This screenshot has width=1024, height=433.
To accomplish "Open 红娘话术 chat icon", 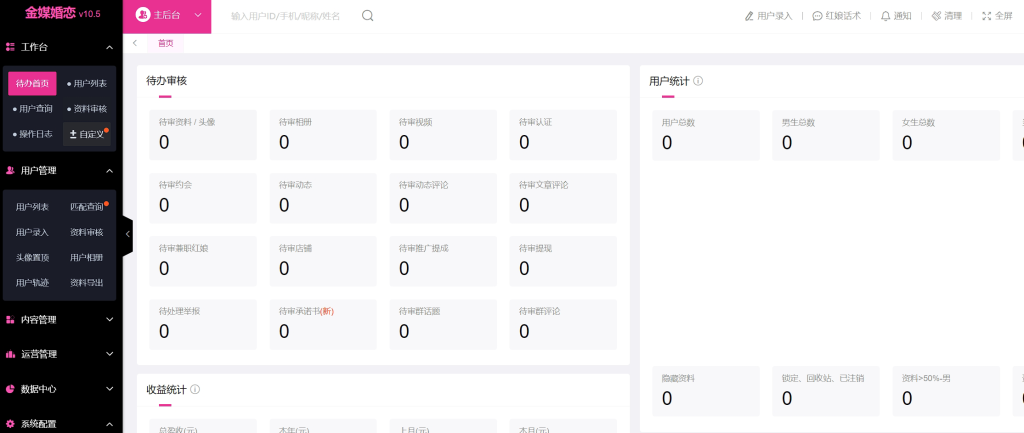I will pyautogui.click(x=817, y=16).
